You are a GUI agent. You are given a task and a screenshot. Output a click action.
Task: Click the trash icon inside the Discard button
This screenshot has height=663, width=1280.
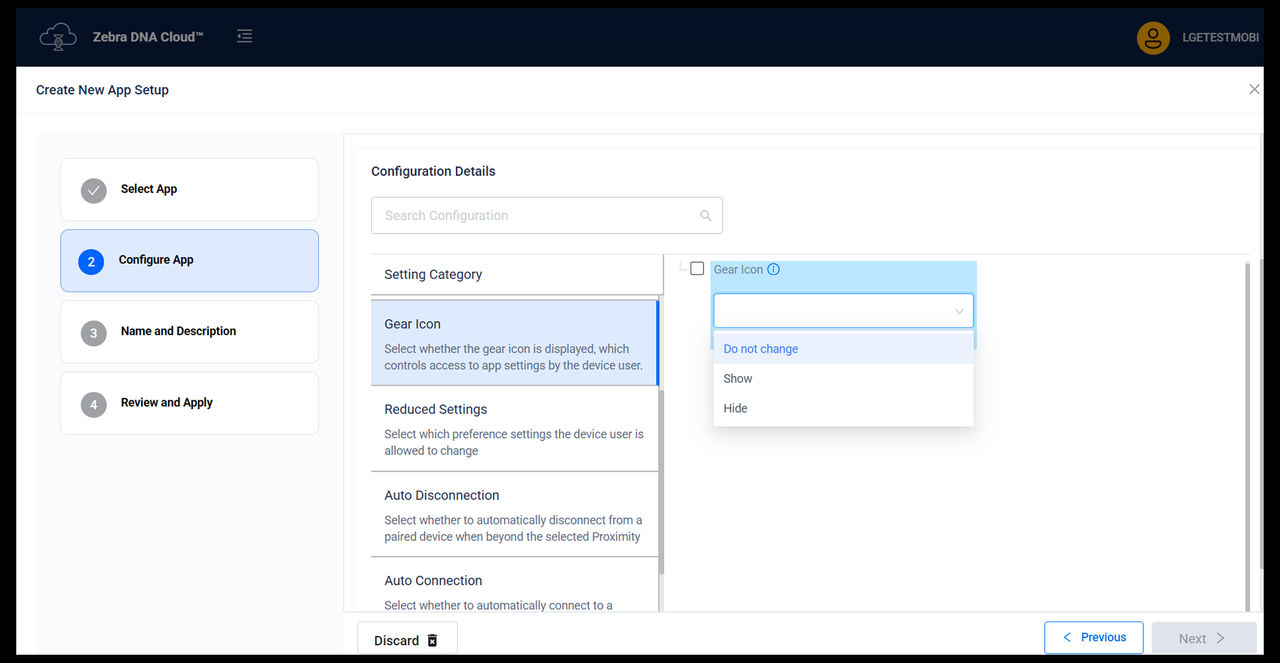[432, 639]
